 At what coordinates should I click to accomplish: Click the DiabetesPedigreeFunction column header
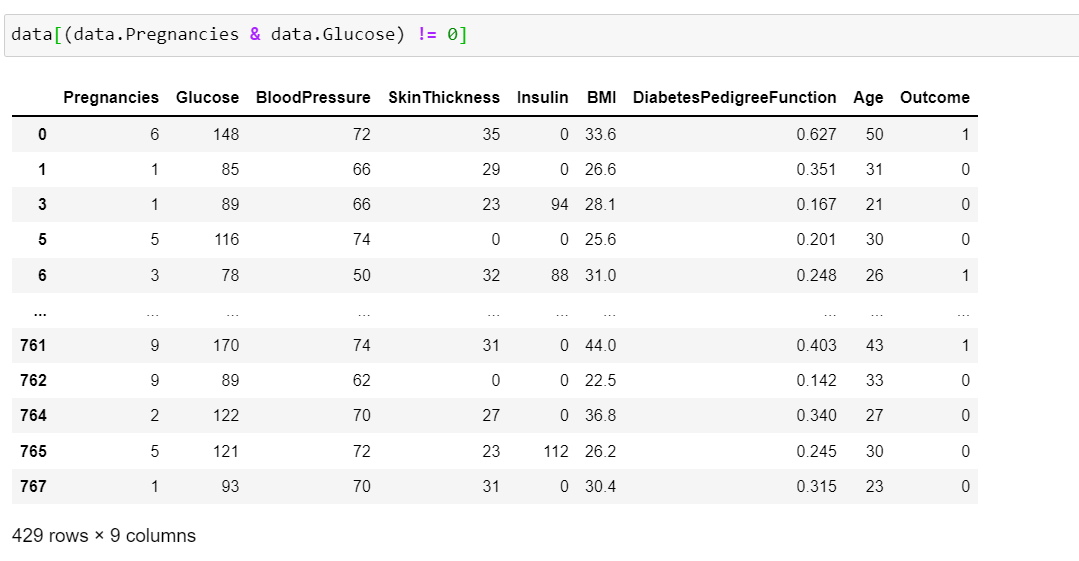tap(734, 98)
